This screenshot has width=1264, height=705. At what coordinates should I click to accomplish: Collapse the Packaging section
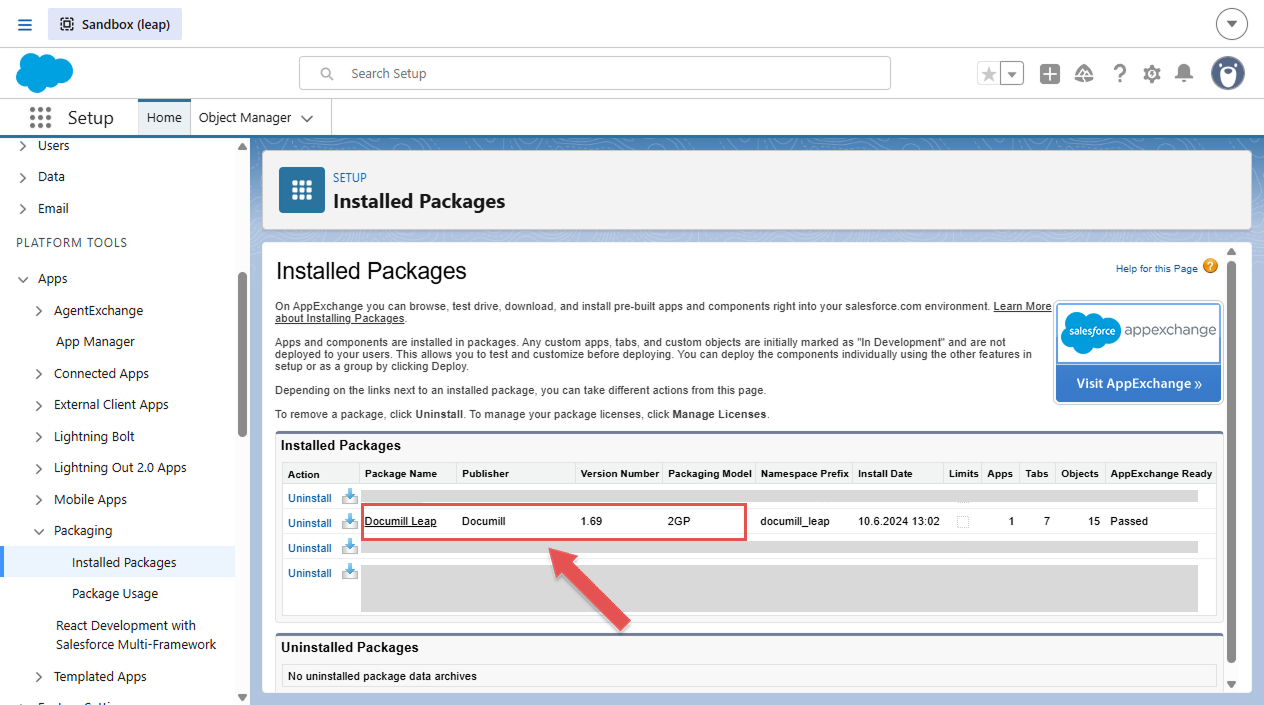point(39,531)
